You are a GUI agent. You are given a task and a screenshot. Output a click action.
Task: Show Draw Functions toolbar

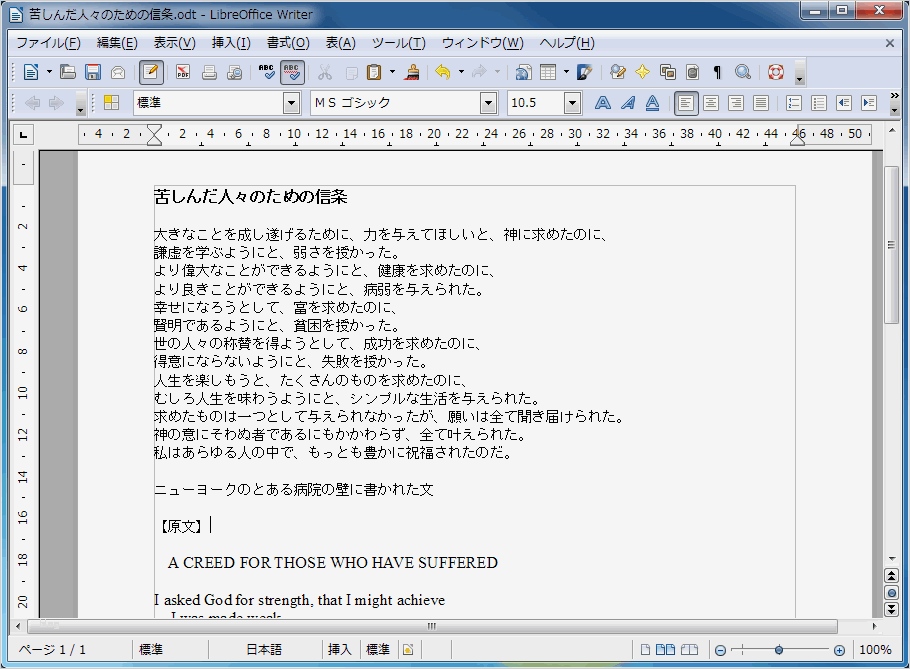tap(584, 73)
